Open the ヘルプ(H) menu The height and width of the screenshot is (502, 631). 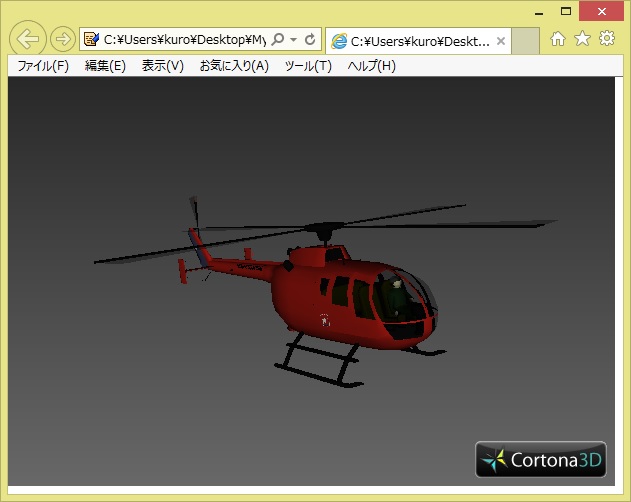point(371,66)
